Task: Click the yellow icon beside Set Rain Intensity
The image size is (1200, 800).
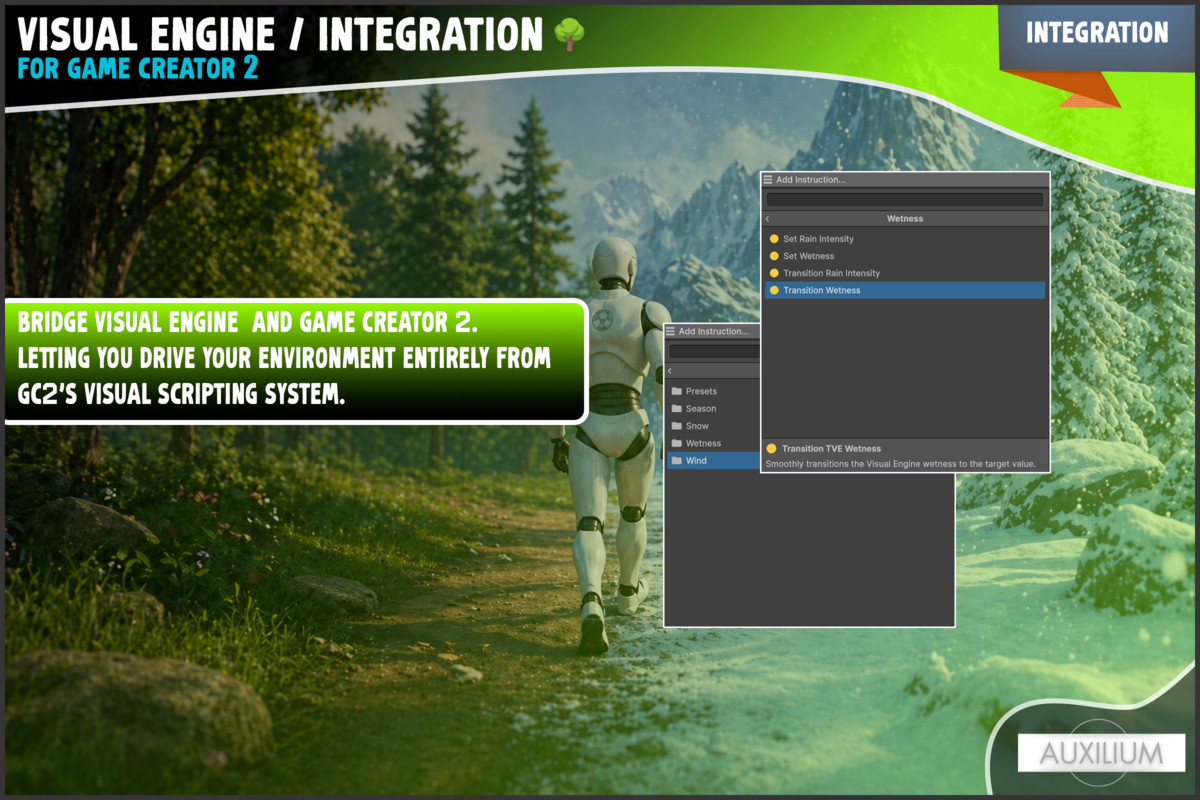Action: 774,239
